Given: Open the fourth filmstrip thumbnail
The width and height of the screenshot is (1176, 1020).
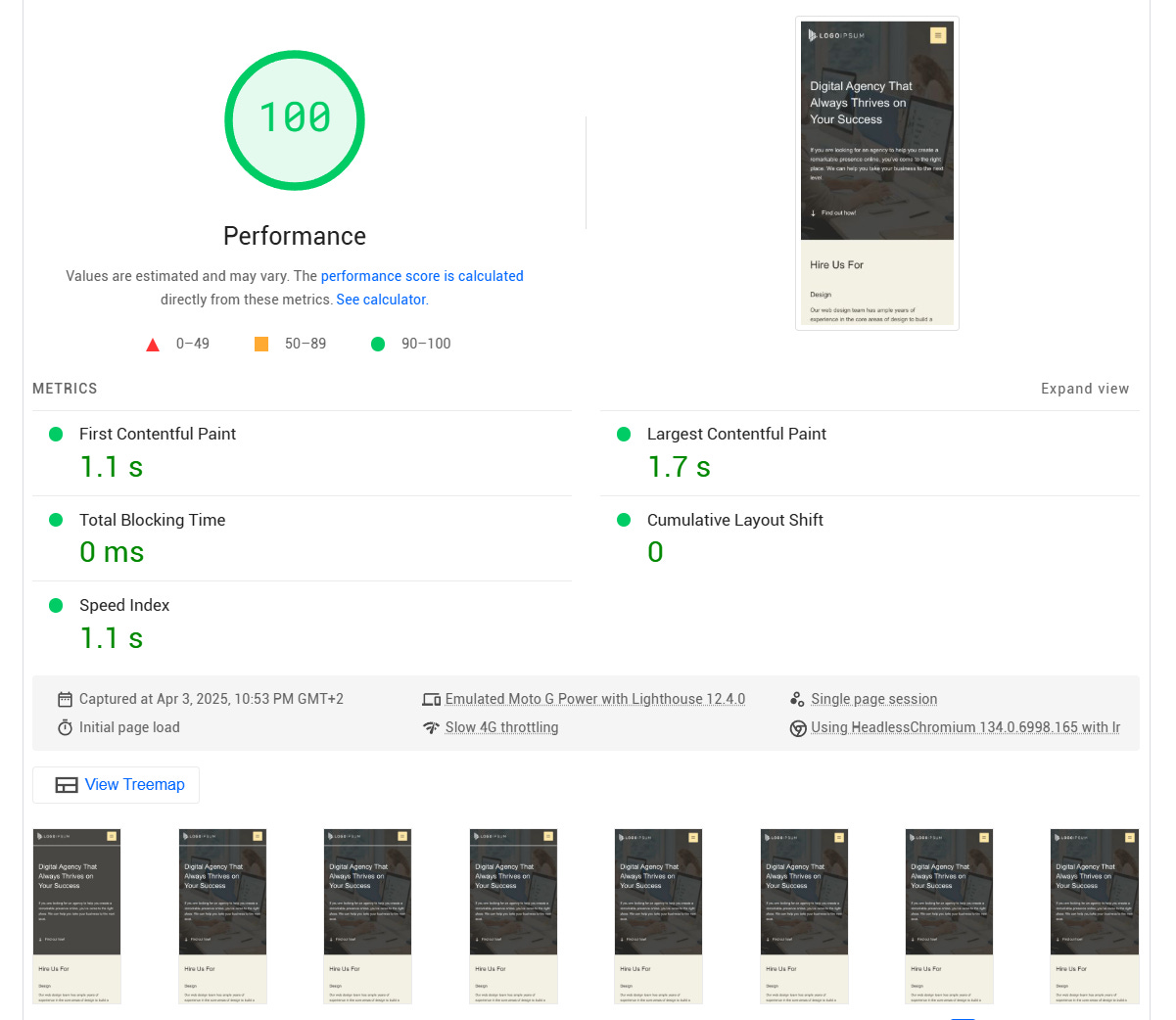Looking at the screenshot, I should pyautogui.click(x=513, y=916).
